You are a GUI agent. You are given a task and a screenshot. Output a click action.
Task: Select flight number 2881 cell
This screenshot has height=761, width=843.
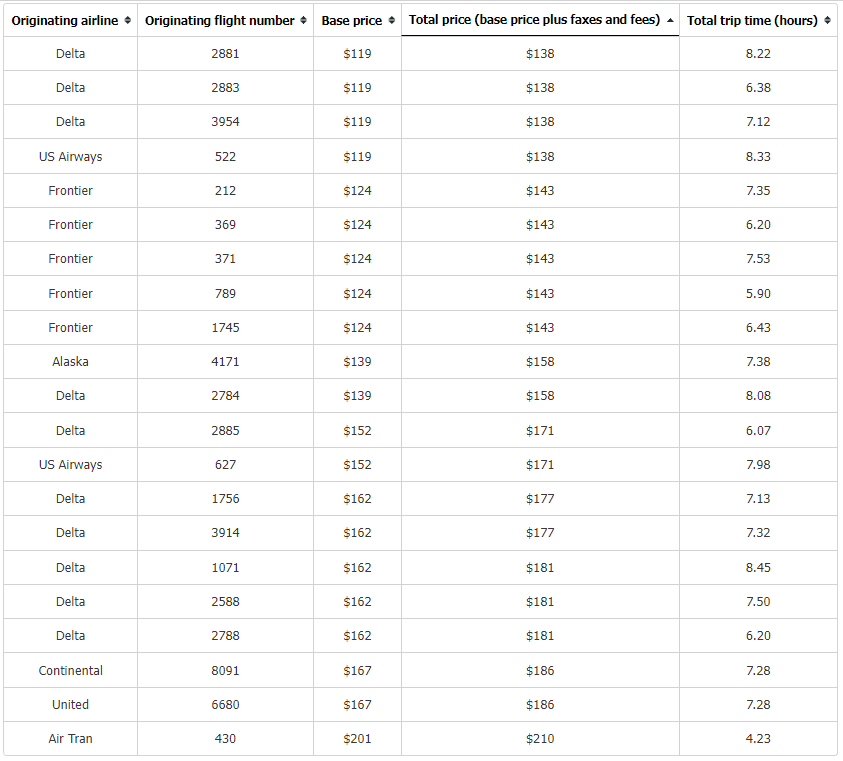pyautogui.click(x=225, y=54)
